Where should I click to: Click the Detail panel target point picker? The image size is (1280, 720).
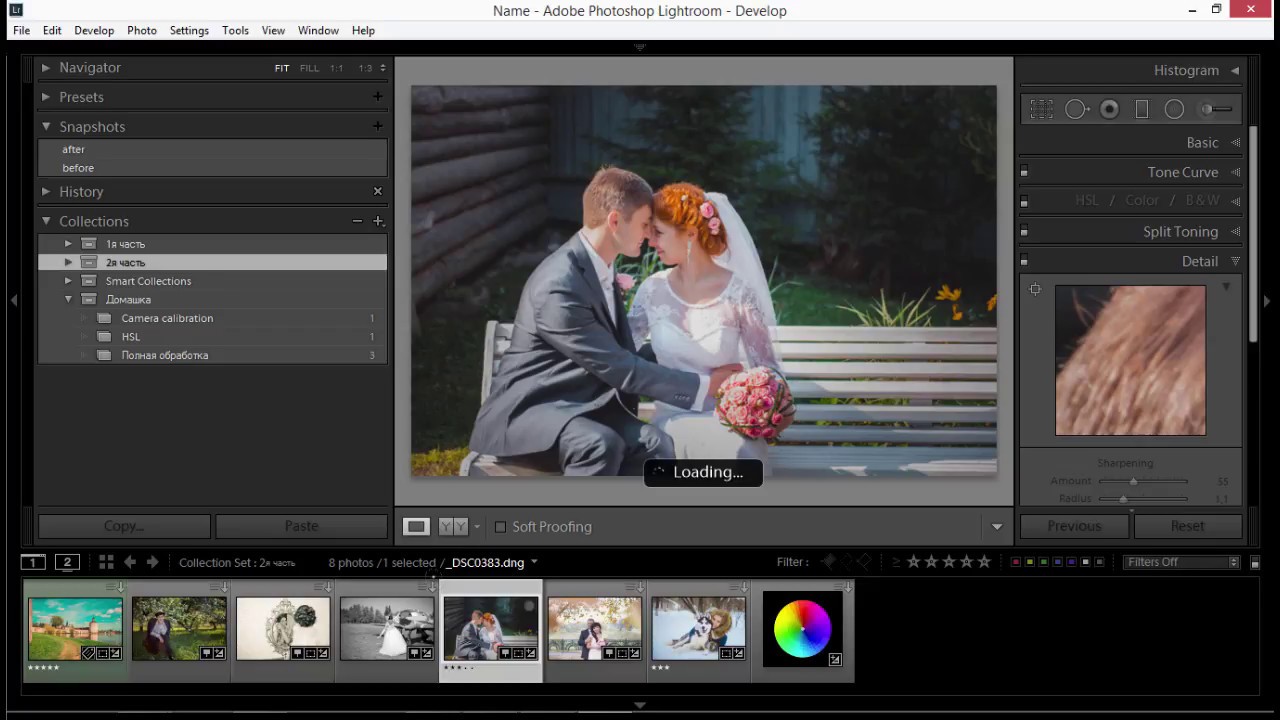pyautogui.click(x=1035, y=290)
